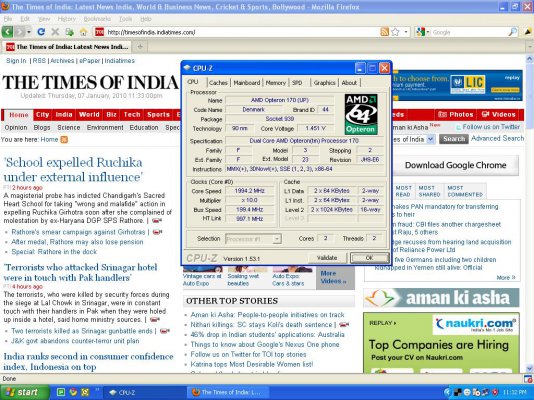Click the Google search input field
Viewport: 534px width, 400px height.
(x=469, y=32)
